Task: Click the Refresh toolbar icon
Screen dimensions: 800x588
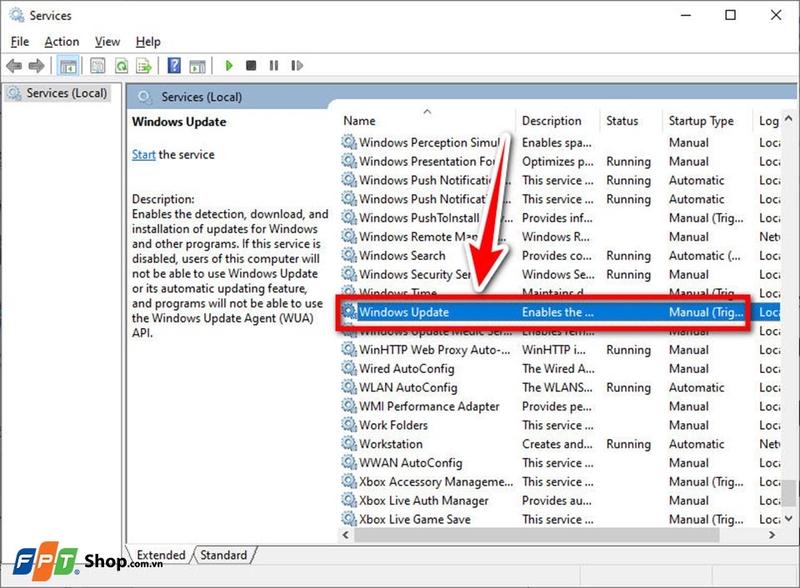Action: click(121, 66)
